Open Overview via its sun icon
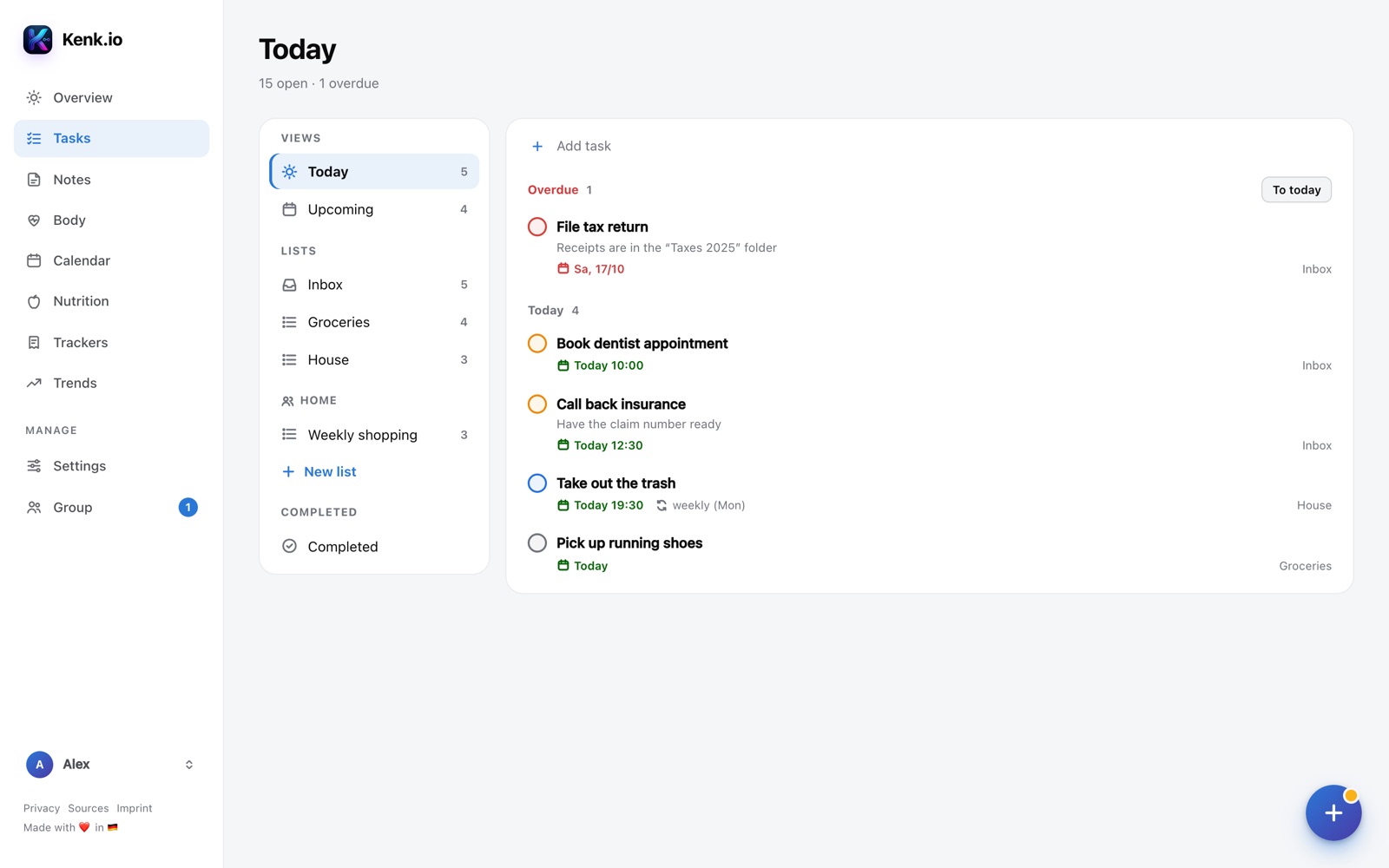 pyautogui.click(x=34, y=98)
